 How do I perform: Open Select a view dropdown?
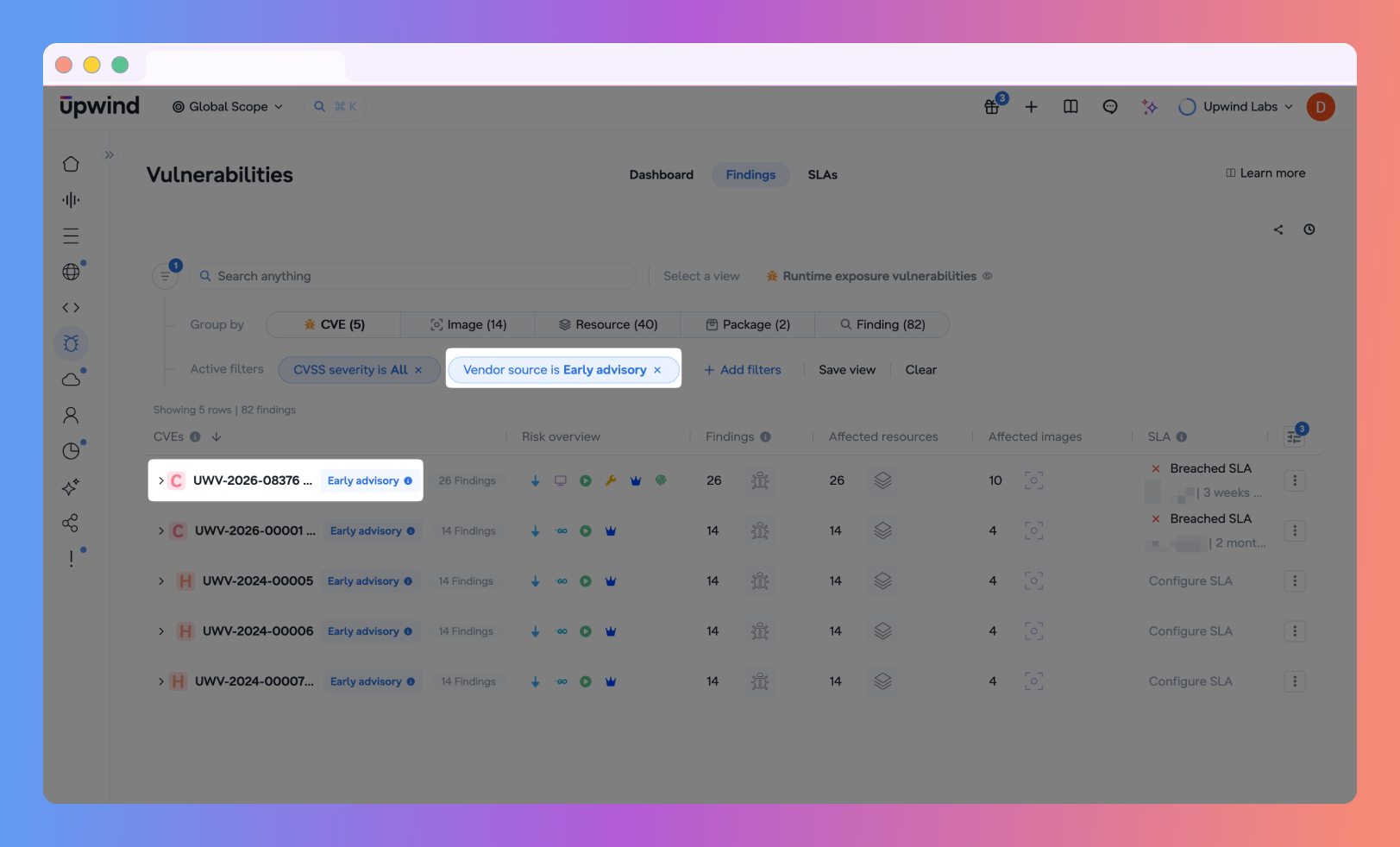701,276
